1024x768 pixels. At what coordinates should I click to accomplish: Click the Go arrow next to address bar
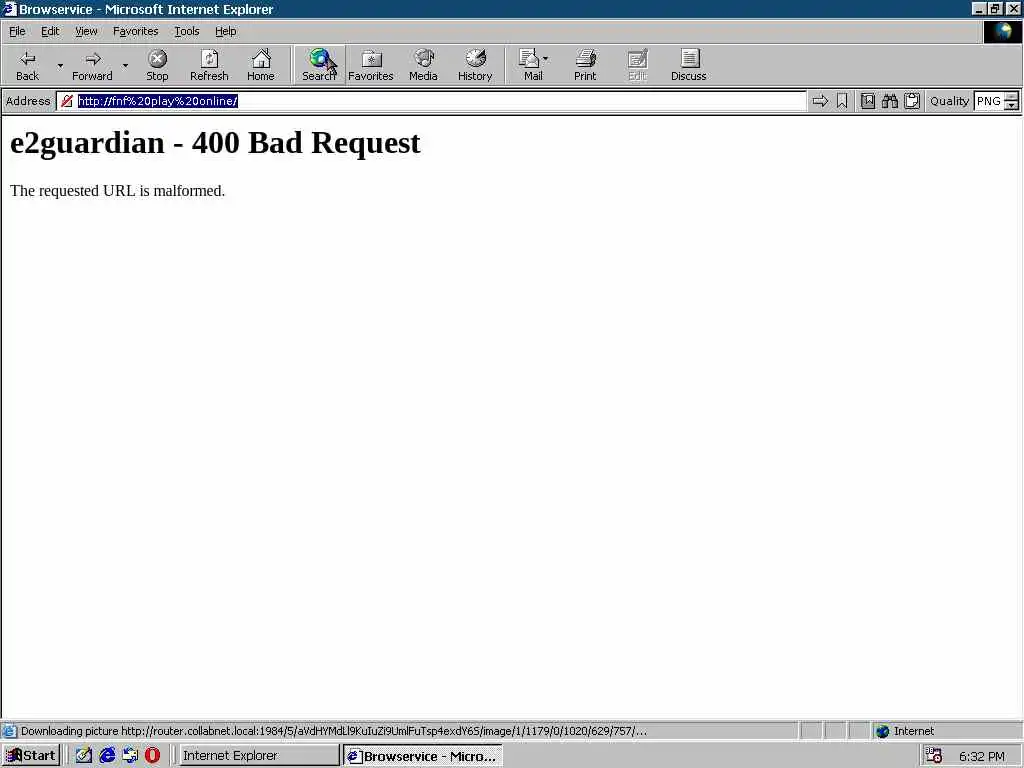(820, 101)
